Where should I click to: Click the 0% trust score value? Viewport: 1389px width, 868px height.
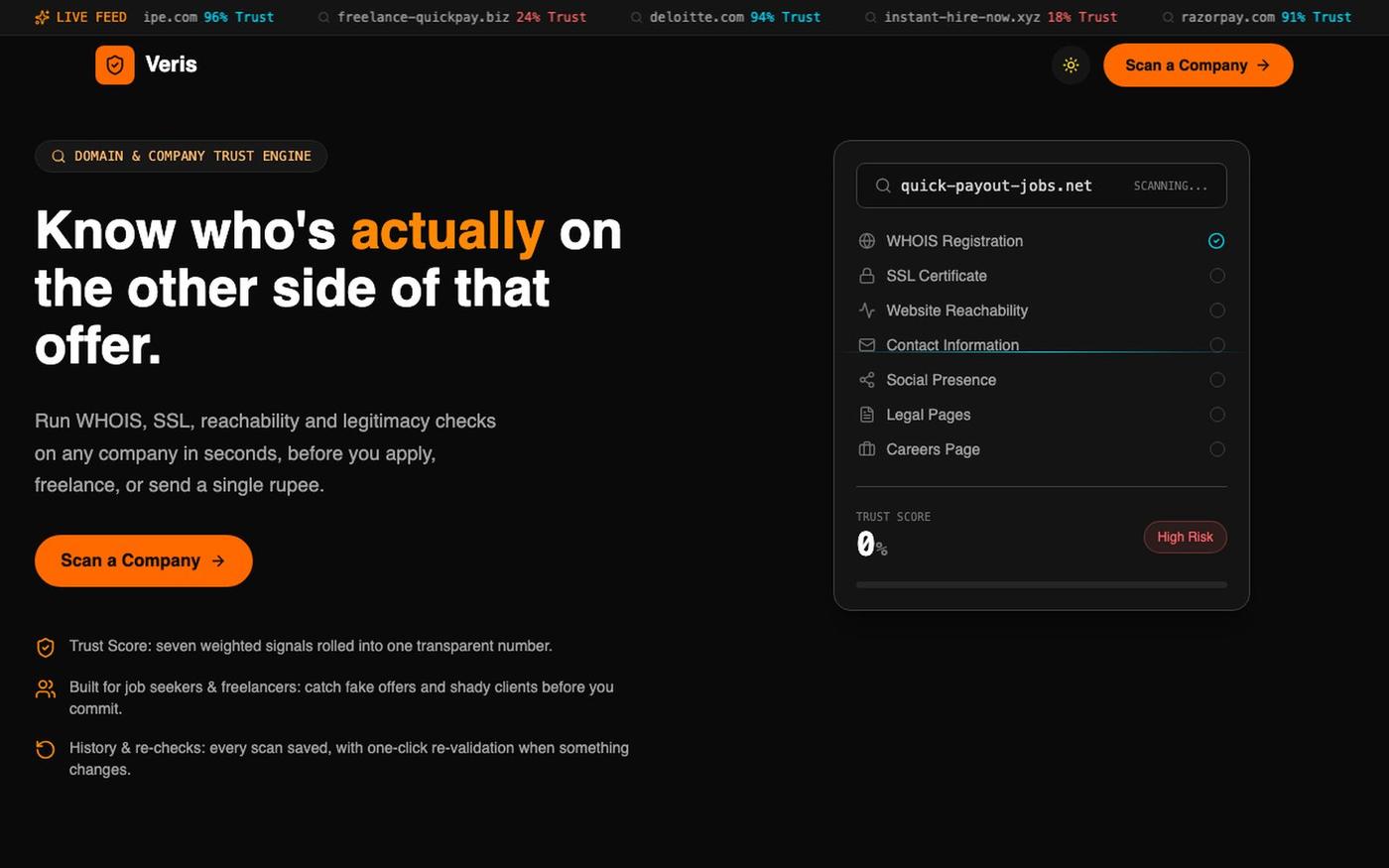pyautogui.click(x=872, y=544)
